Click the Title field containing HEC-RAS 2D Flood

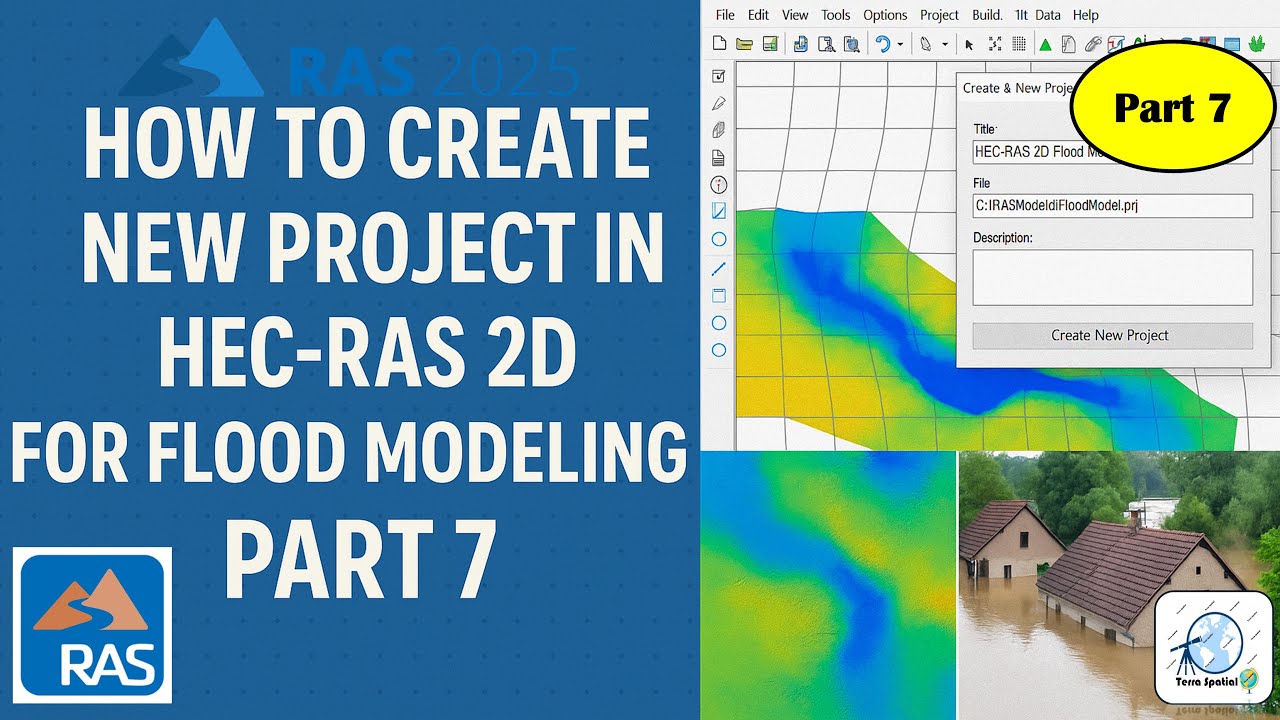point(1112,152)
